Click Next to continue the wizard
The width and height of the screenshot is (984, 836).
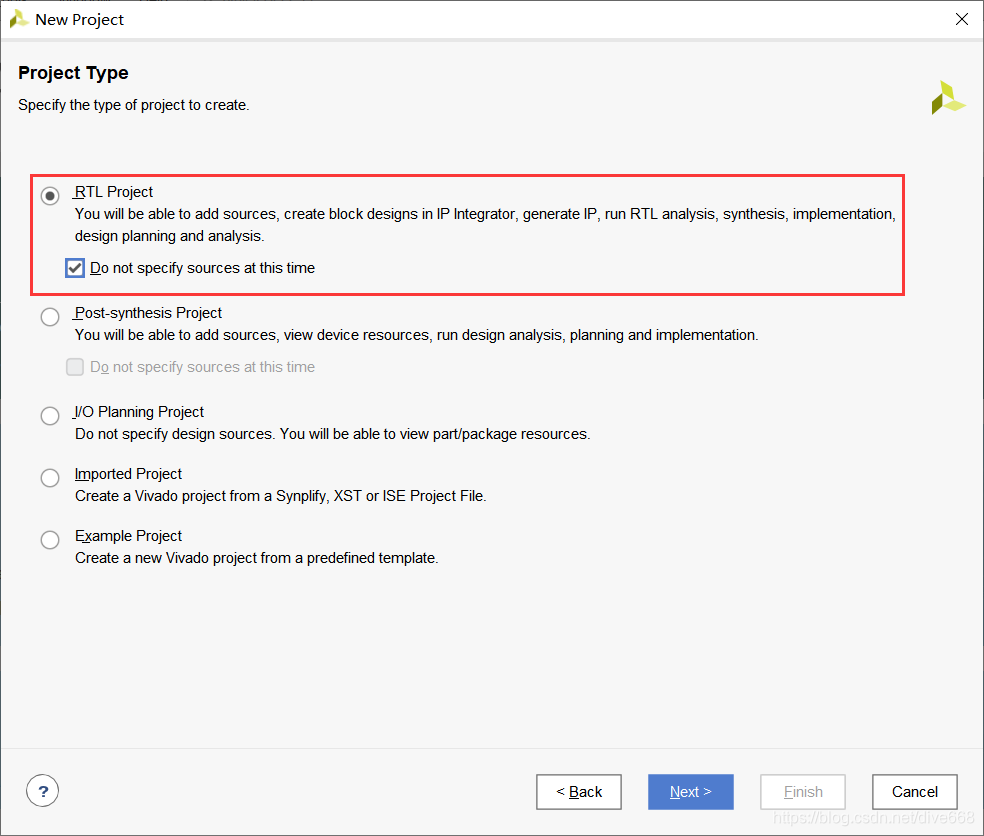tap(690, 792)
